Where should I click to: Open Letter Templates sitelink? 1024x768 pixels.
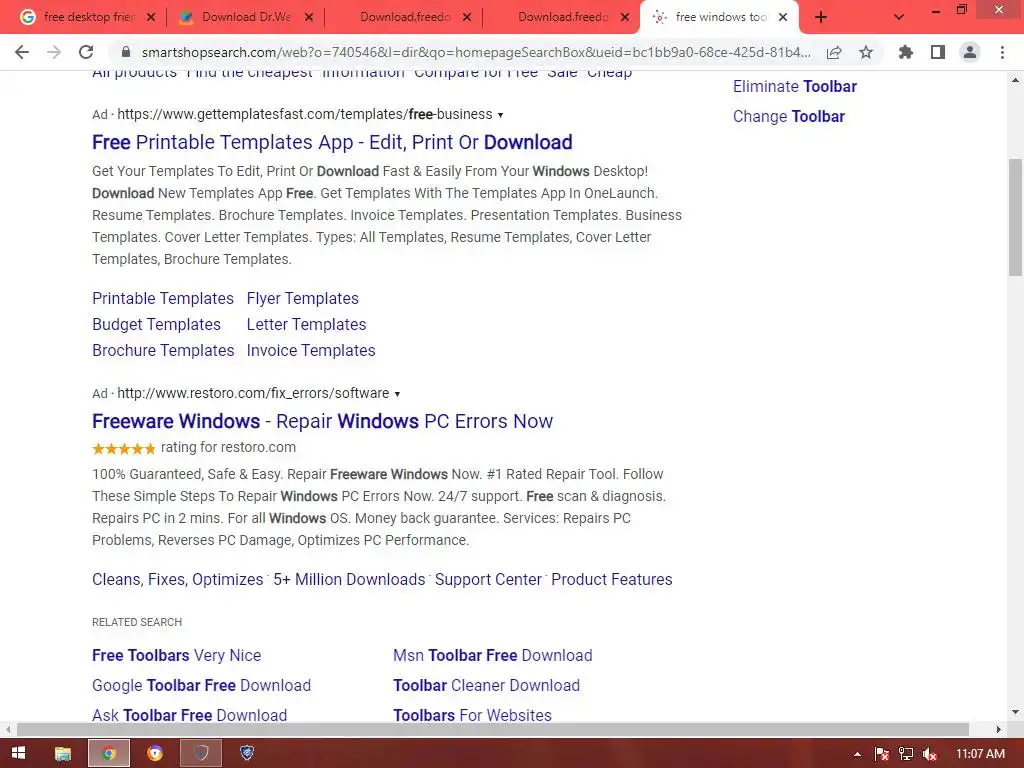pyautogui.click(x=306, y=325)
